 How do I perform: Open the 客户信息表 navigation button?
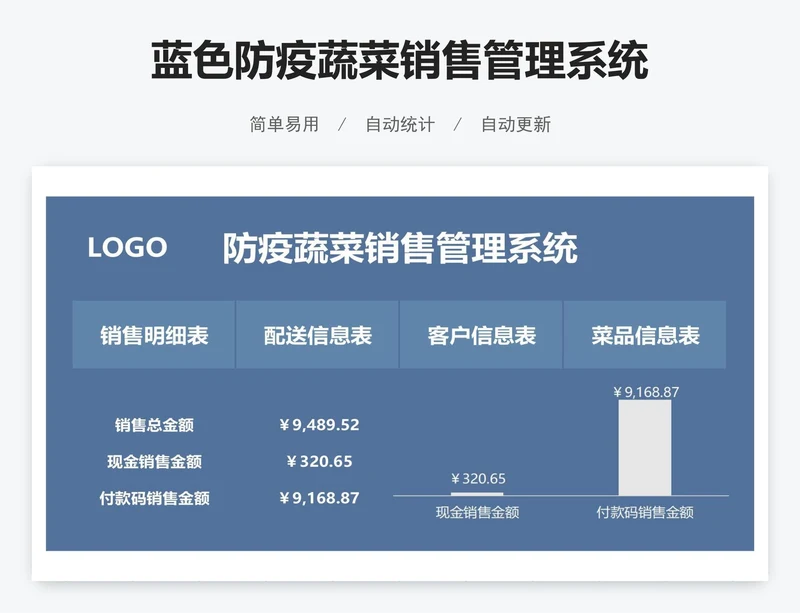[481, 335]
